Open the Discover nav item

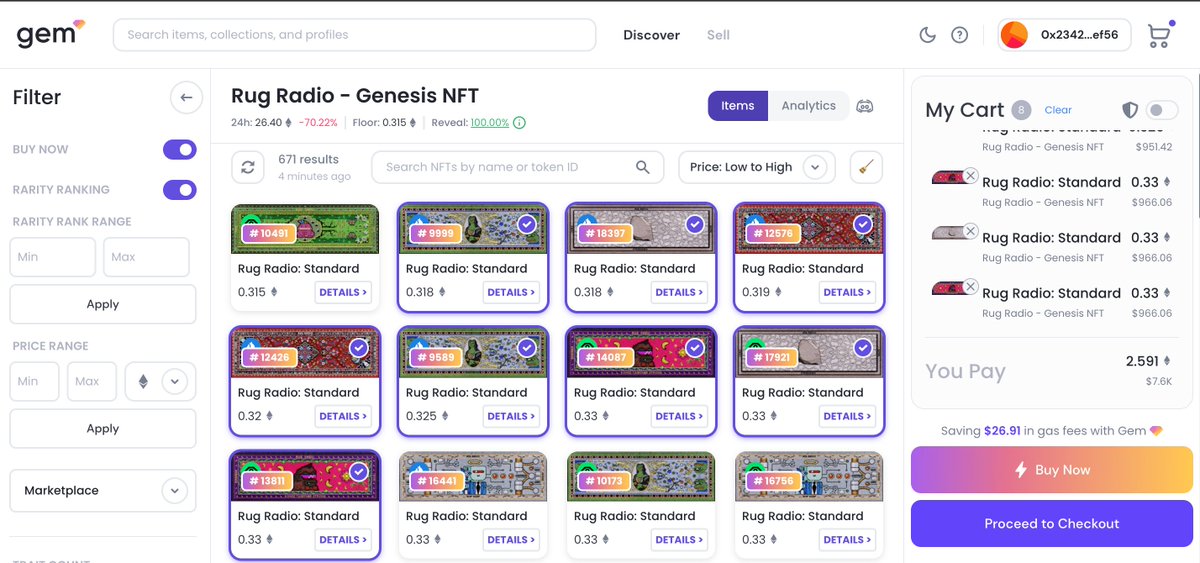[651, 35]
